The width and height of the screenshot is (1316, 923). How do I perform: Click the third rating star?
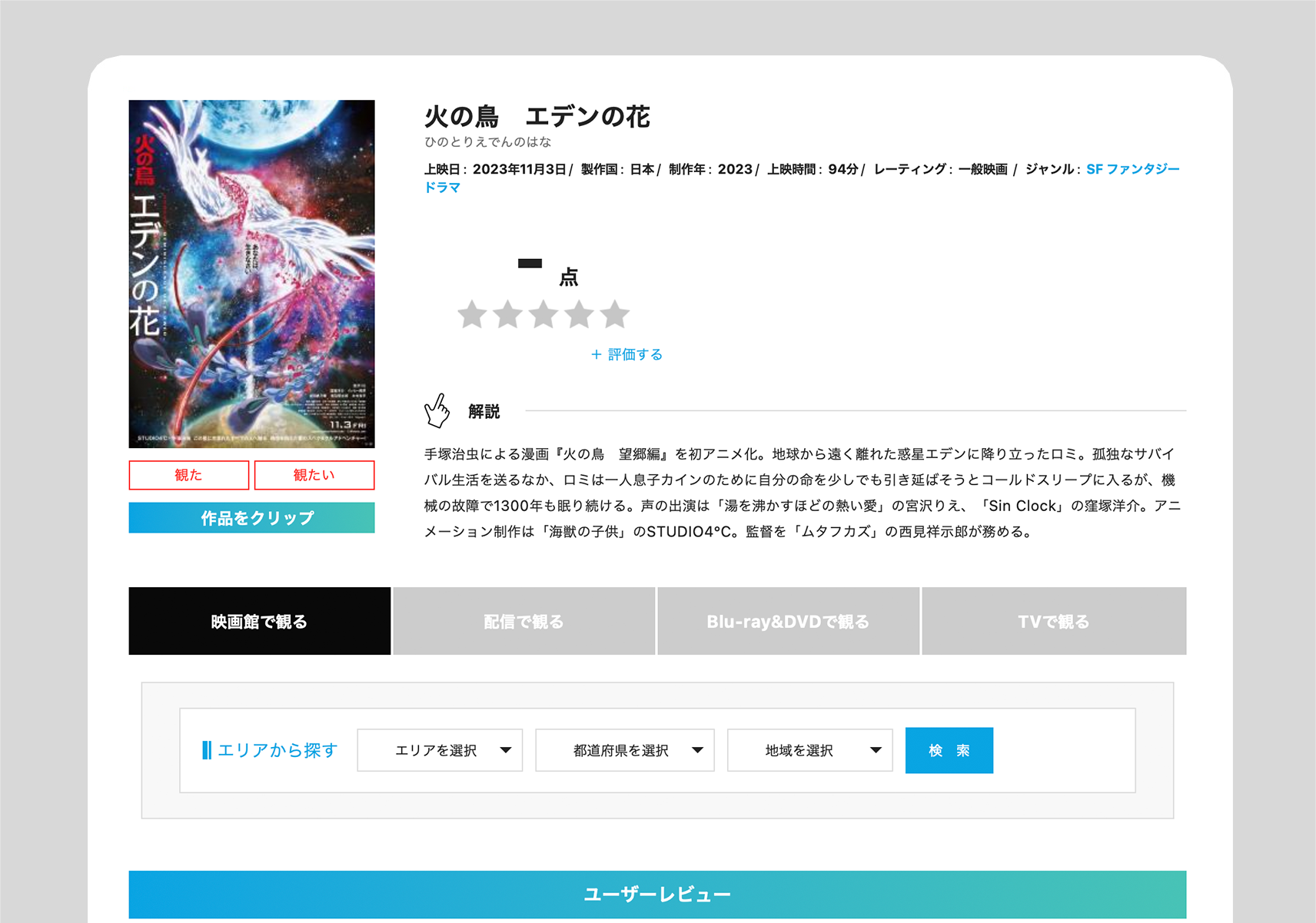point(543,314)
